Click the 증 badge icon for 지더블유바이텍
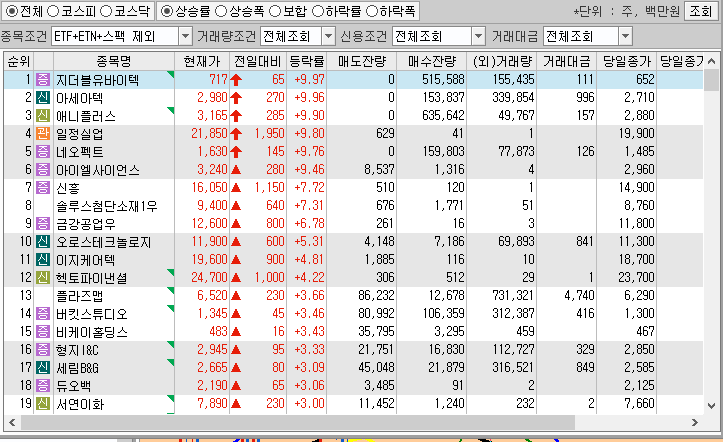The image size is (723, 442). click(43, 79)
